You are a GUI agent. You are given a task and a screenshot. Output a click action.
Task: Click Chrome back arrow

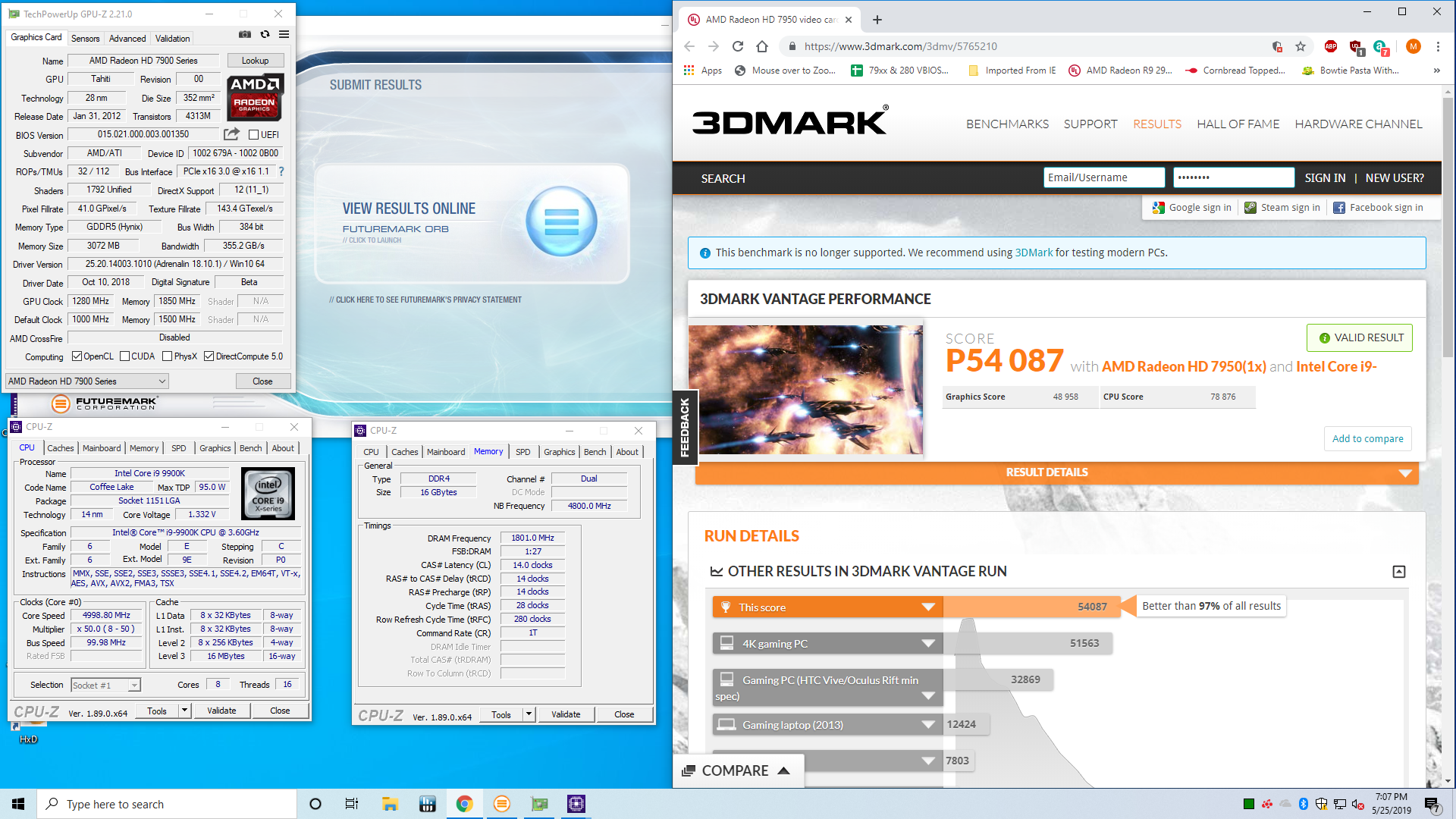pyautogui.click(x=689, y=46)
